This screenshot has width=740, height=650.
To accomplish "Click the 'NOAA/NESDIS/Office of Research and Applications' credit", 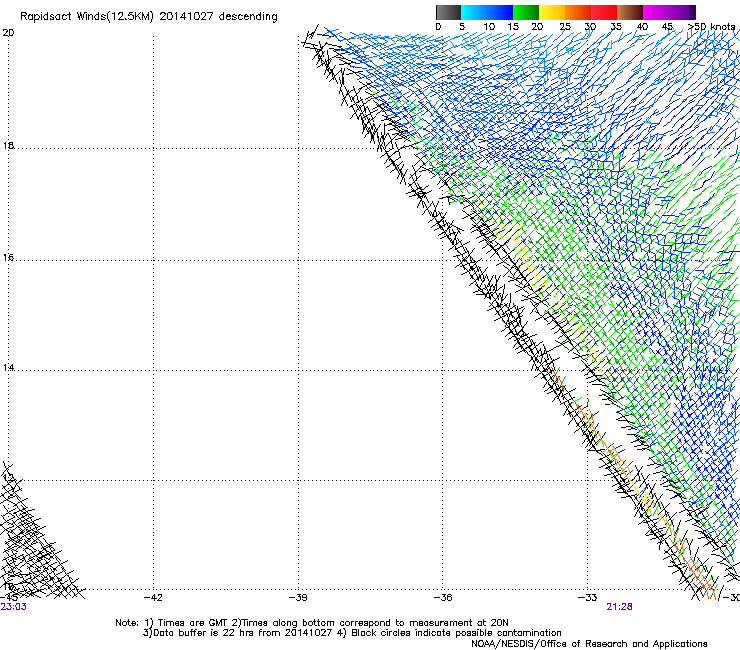I will (589, 644).
